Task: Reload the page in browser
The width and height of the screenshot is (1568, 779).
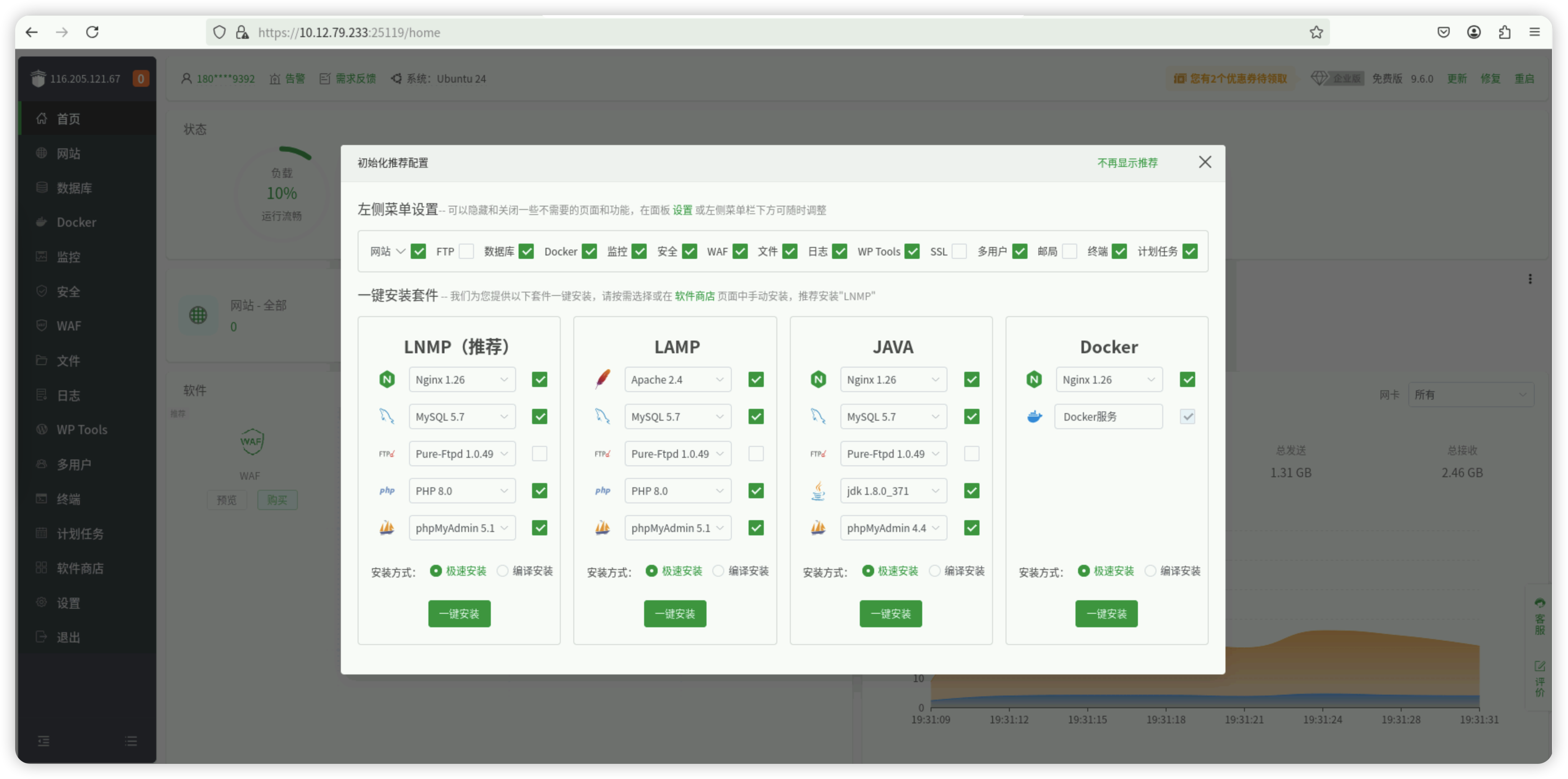Action: [92, 32]
